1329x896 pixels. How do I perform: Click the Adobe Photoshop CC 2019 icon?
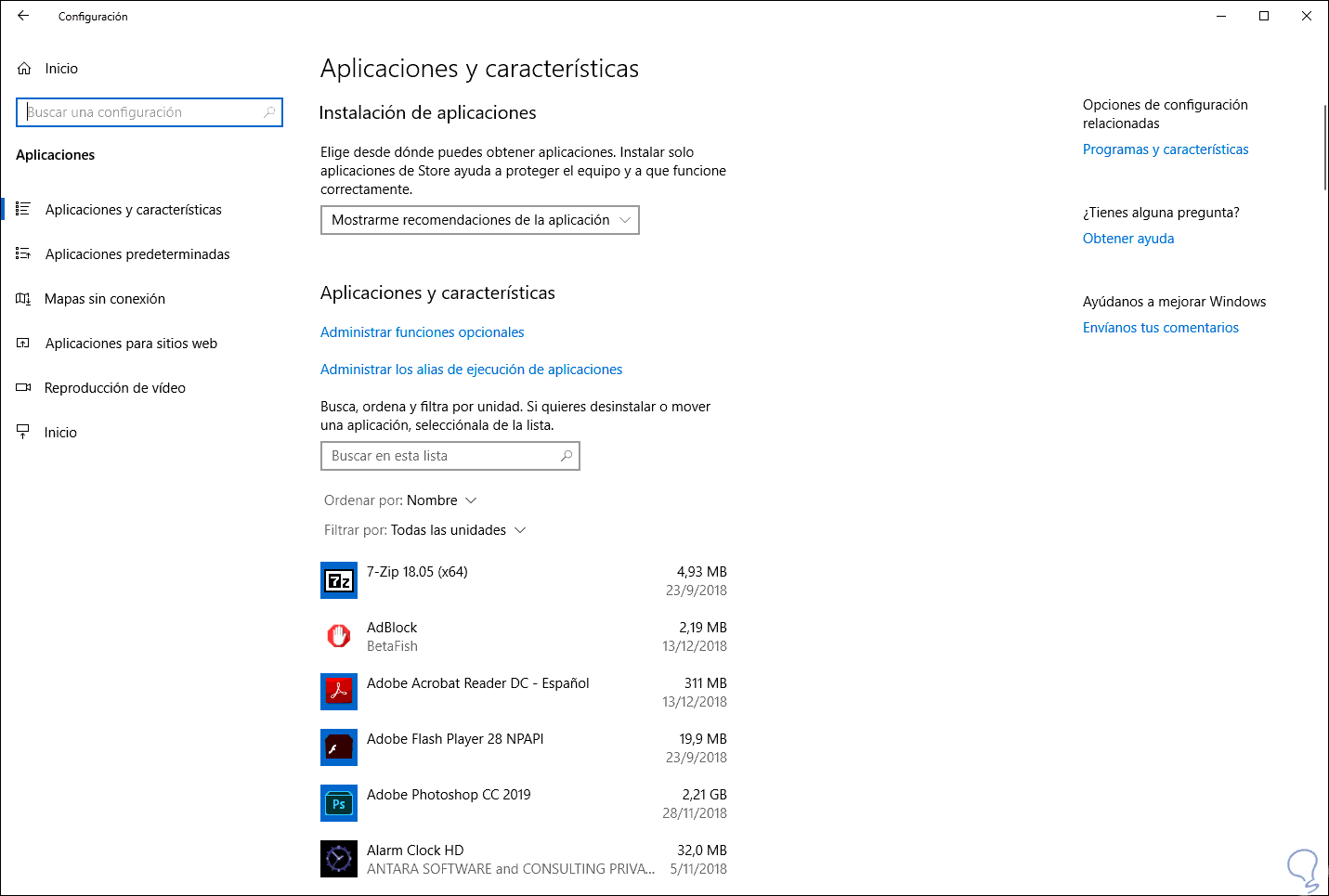tap(339, 803)
